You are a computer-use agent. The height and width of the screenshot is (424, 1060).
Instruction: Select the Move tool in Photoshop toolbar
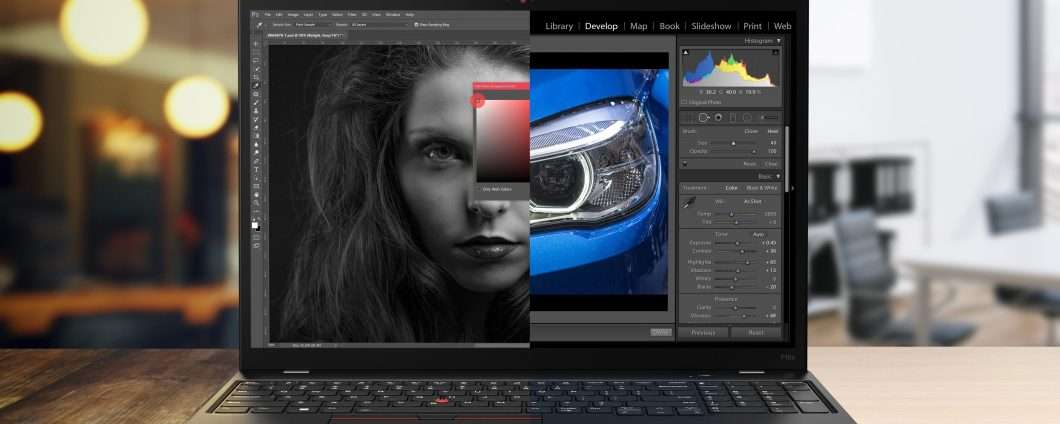tap(256, 44)
